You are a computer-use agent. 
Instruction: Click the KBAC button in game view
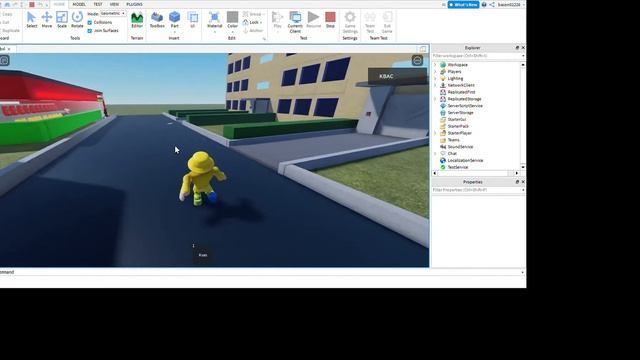[x=398, y=76]
